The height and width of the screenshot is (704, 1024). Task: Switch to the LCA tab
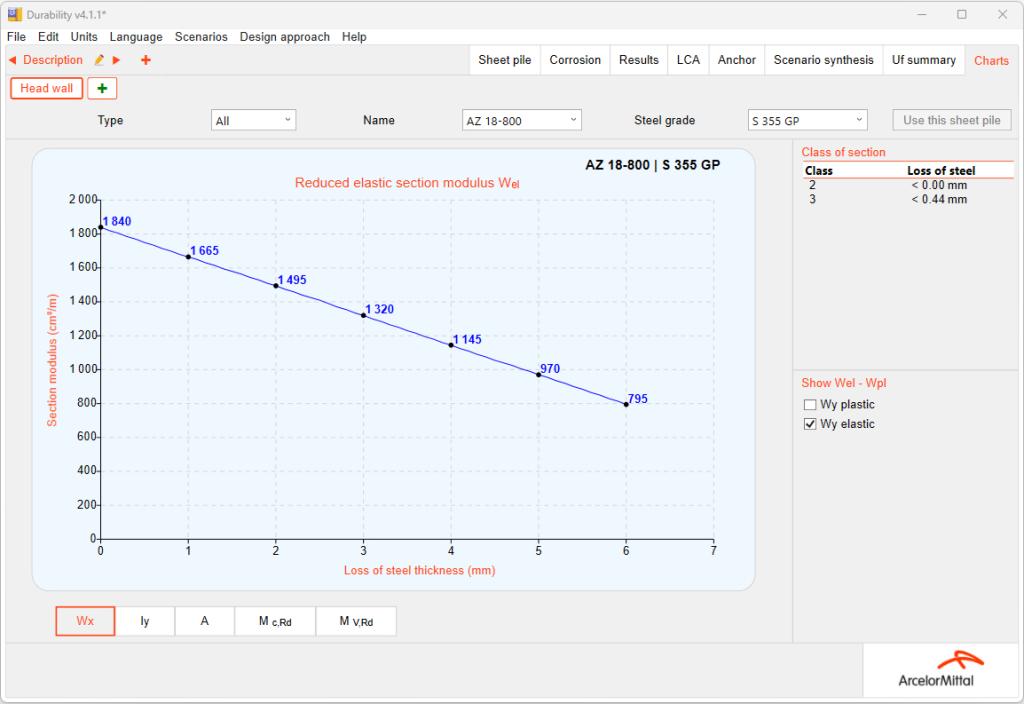688,60
